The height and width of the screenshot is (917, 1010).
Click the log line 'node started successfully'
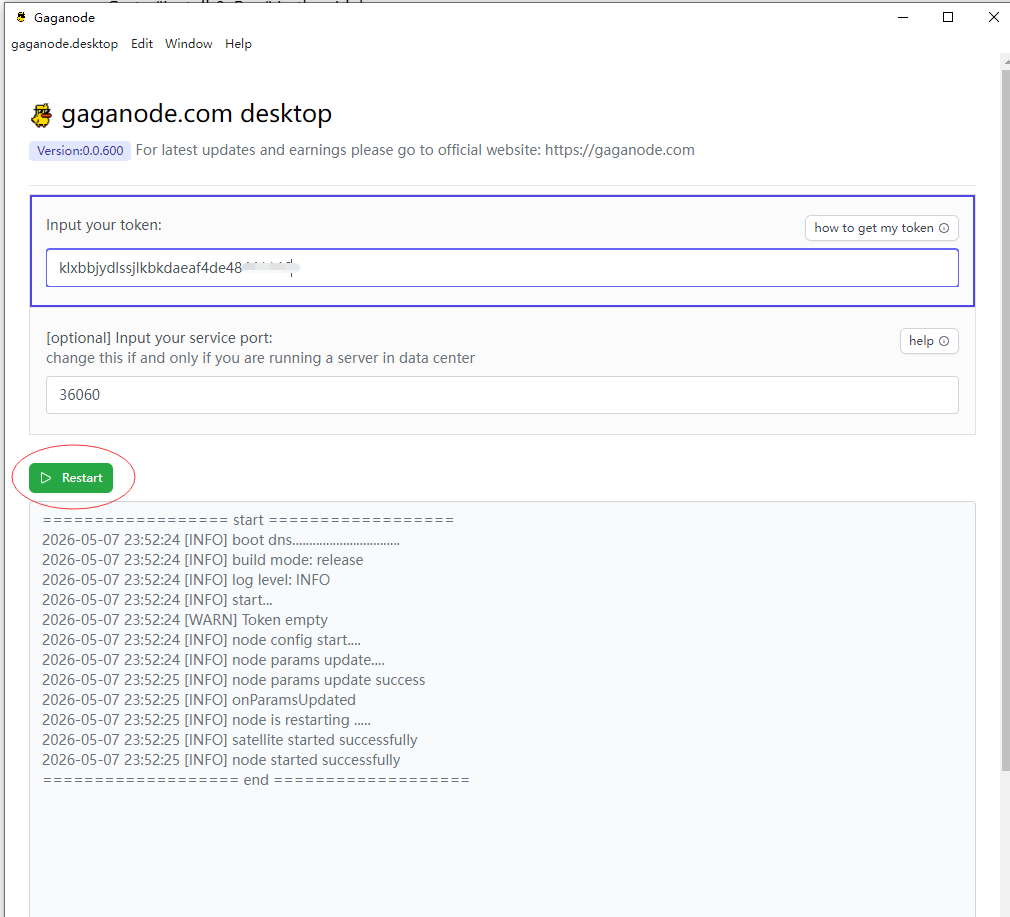(221, 760)
